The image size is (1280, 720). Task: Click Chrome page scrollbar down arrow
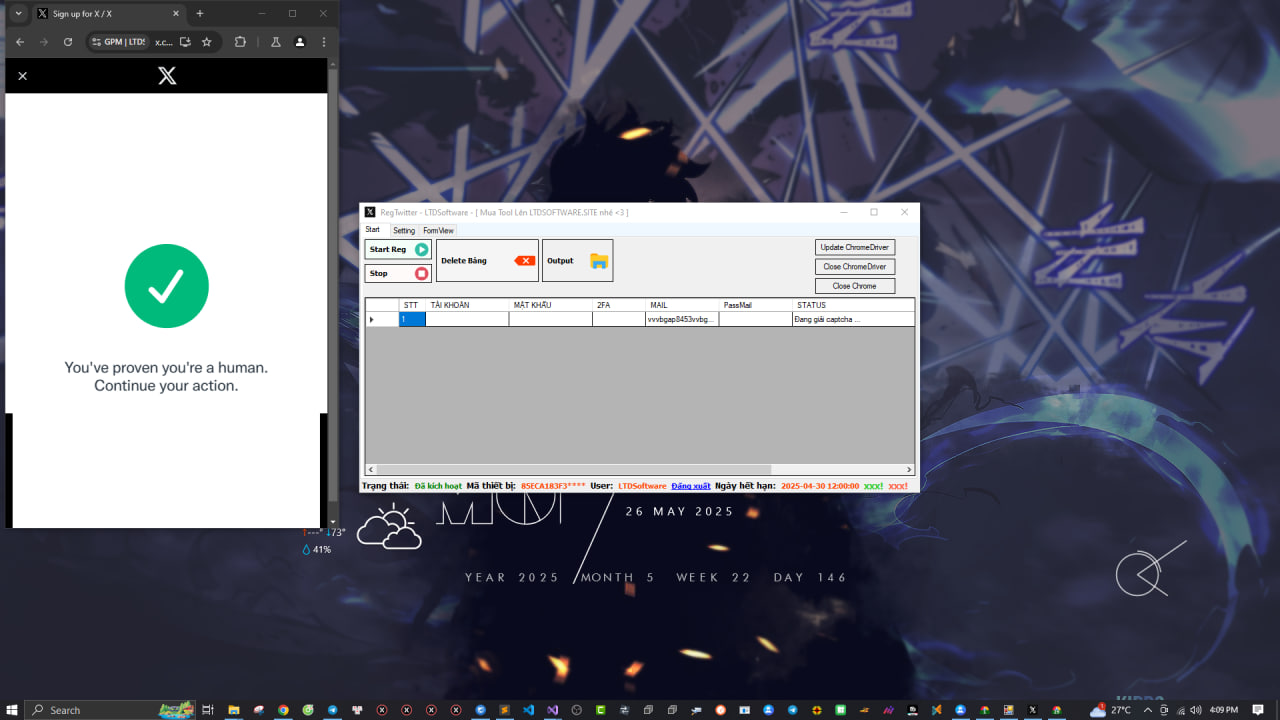coord(332,522)
